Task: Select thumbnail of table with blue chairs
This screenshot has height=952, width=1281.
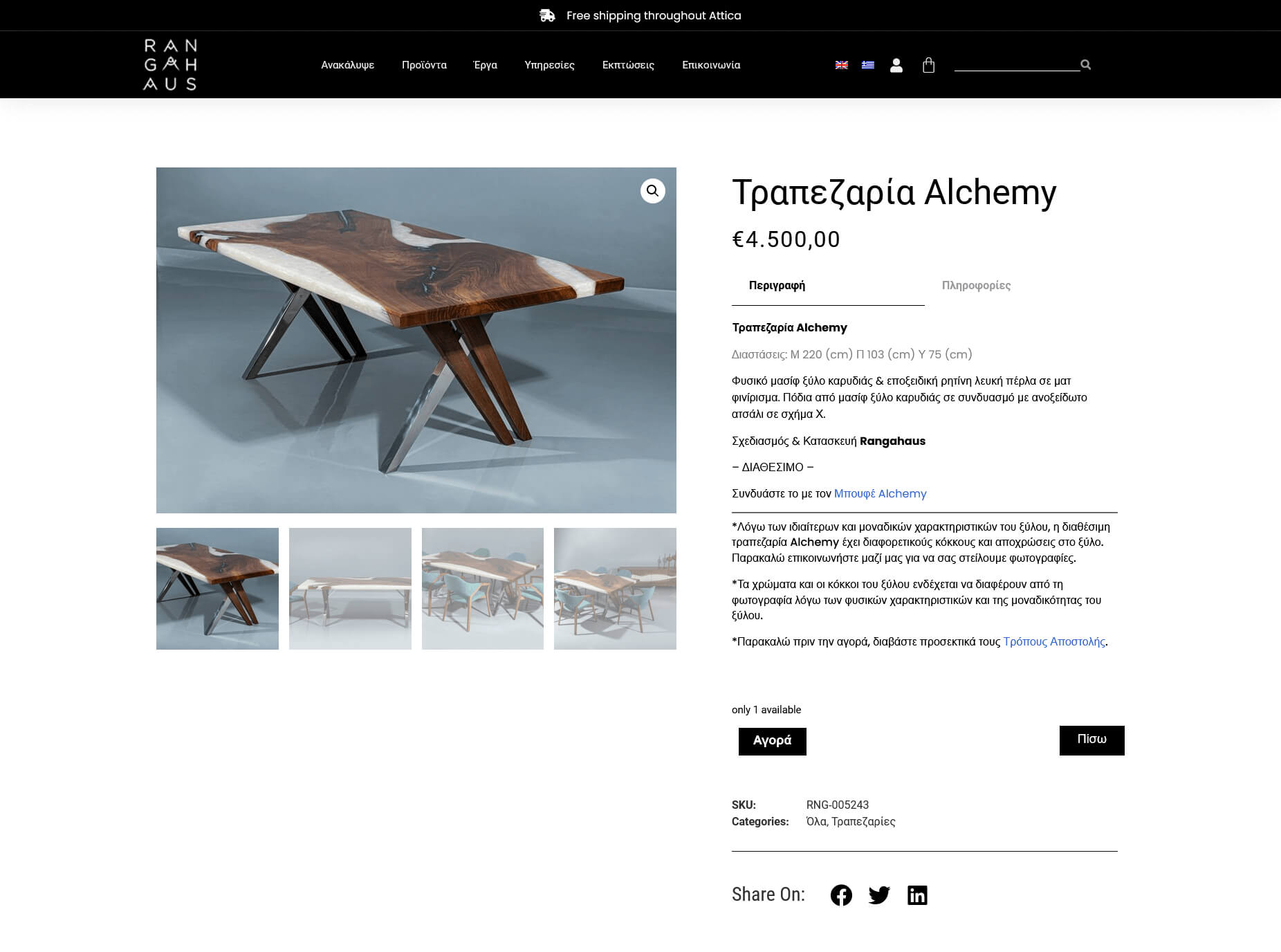Action: (x=482, y=589)
